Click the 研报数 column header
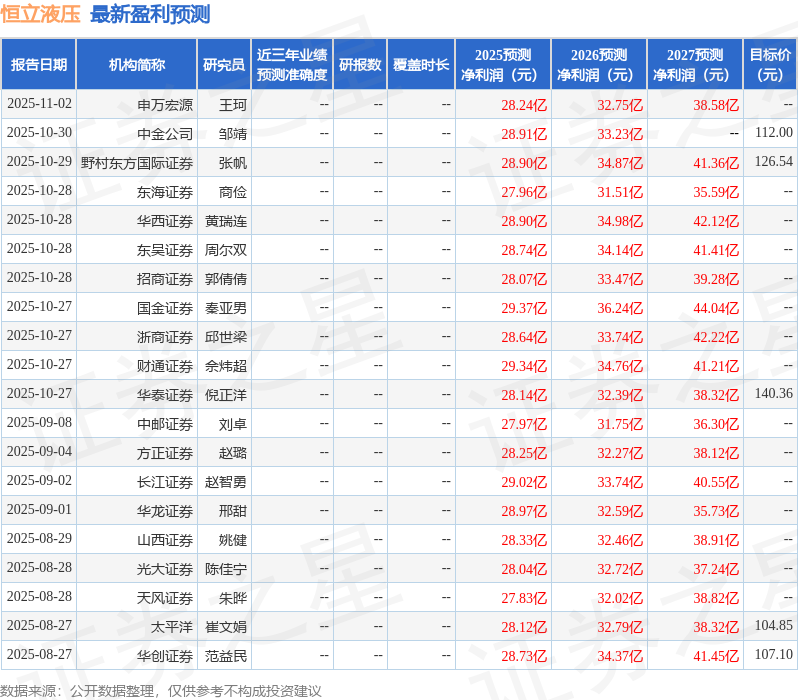This screenshot has height=700, width=798. pyautogui.click(x=360, y=65)
